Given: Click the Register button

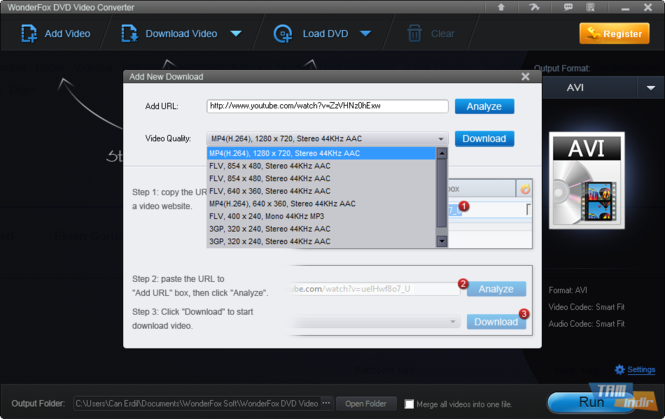Looking at the screenshot, I should point(614,34).
